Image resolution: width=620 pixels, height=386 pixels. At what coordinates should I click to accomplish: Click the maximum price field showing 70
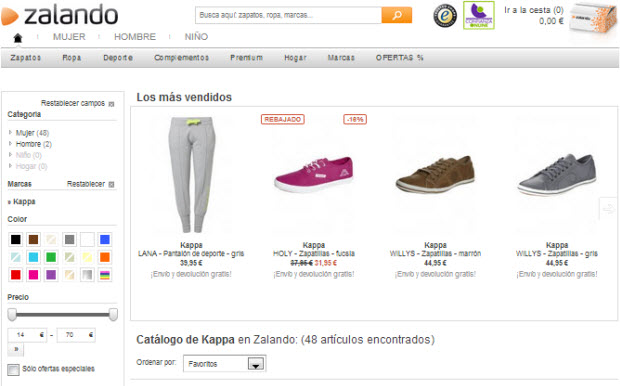tap(76, 335)
